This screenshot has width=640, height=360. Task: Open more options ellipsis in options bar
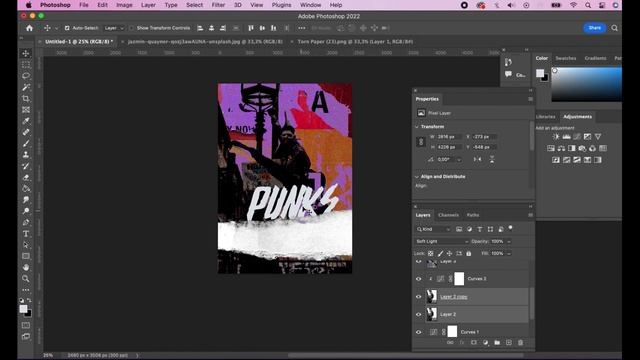click(x=302, y=28)
